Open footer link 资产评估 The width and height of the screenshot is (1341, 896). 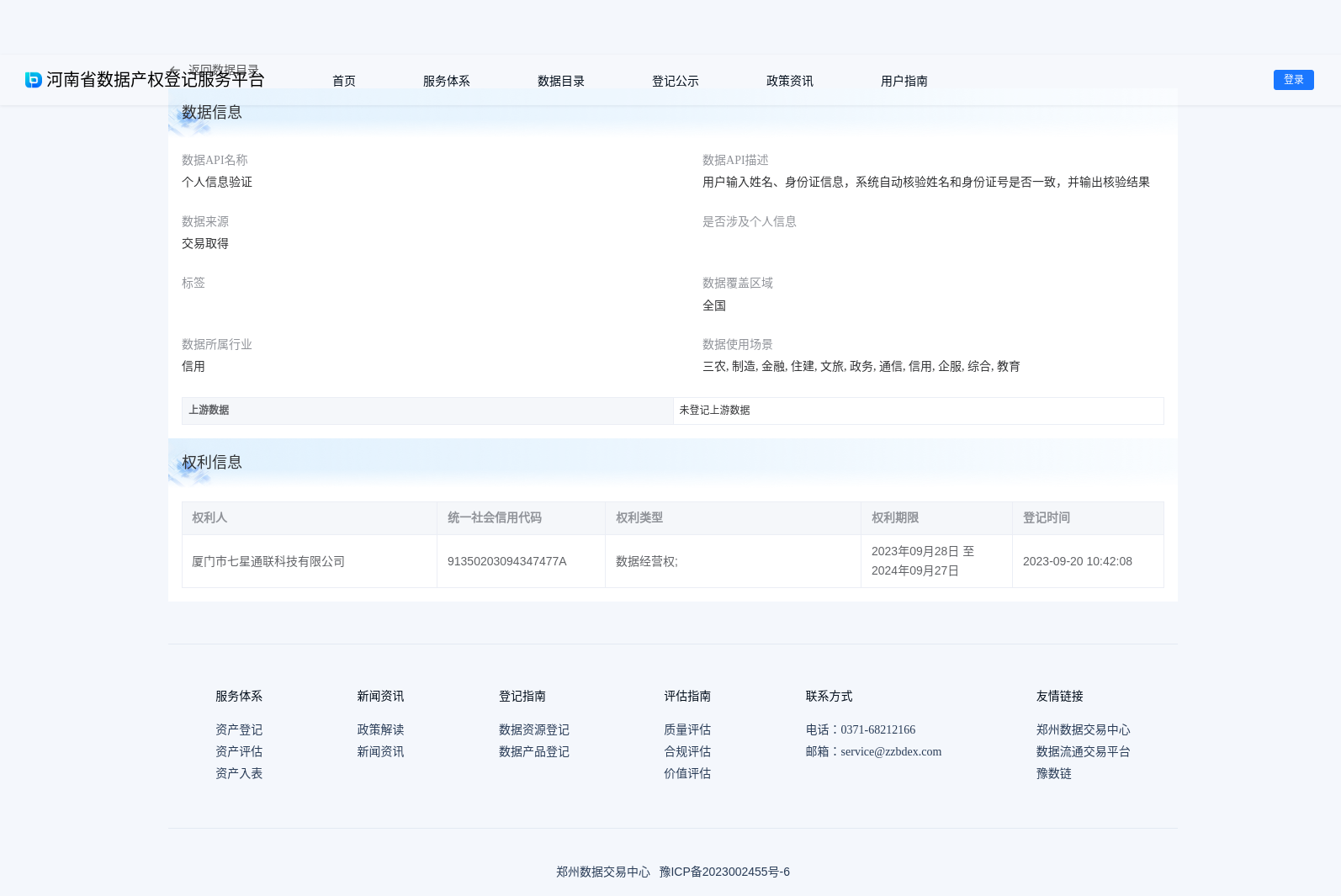[239, 751]
